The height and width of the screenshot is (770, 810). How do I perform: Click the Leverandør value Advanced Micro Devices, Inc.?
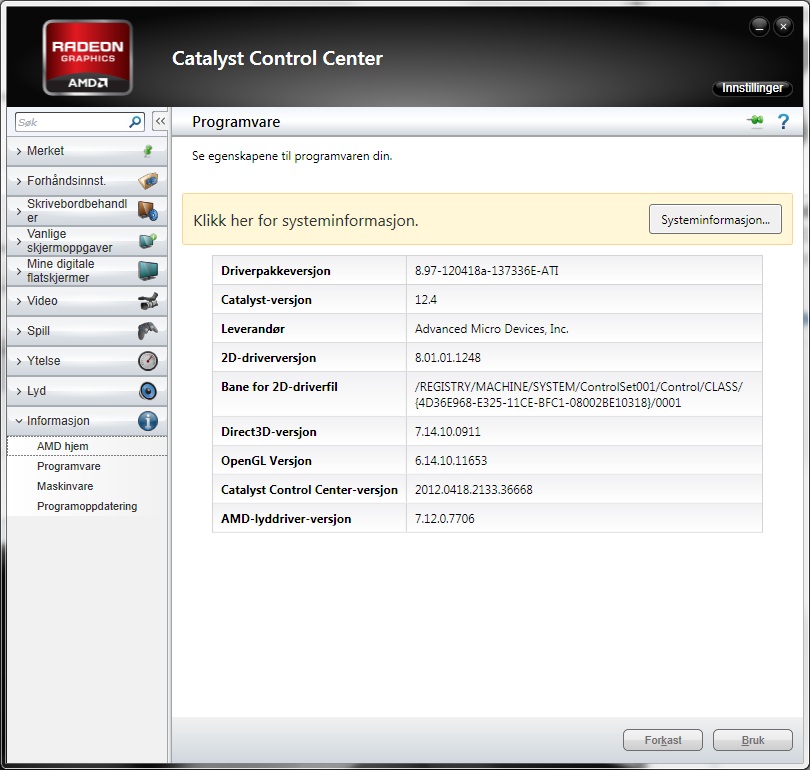(491, 329)
